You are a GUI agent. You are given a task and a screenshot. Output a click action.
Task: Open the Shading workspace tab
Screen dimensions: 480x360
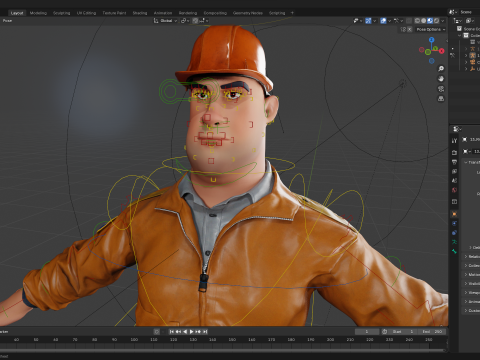[x=140, y=13]
